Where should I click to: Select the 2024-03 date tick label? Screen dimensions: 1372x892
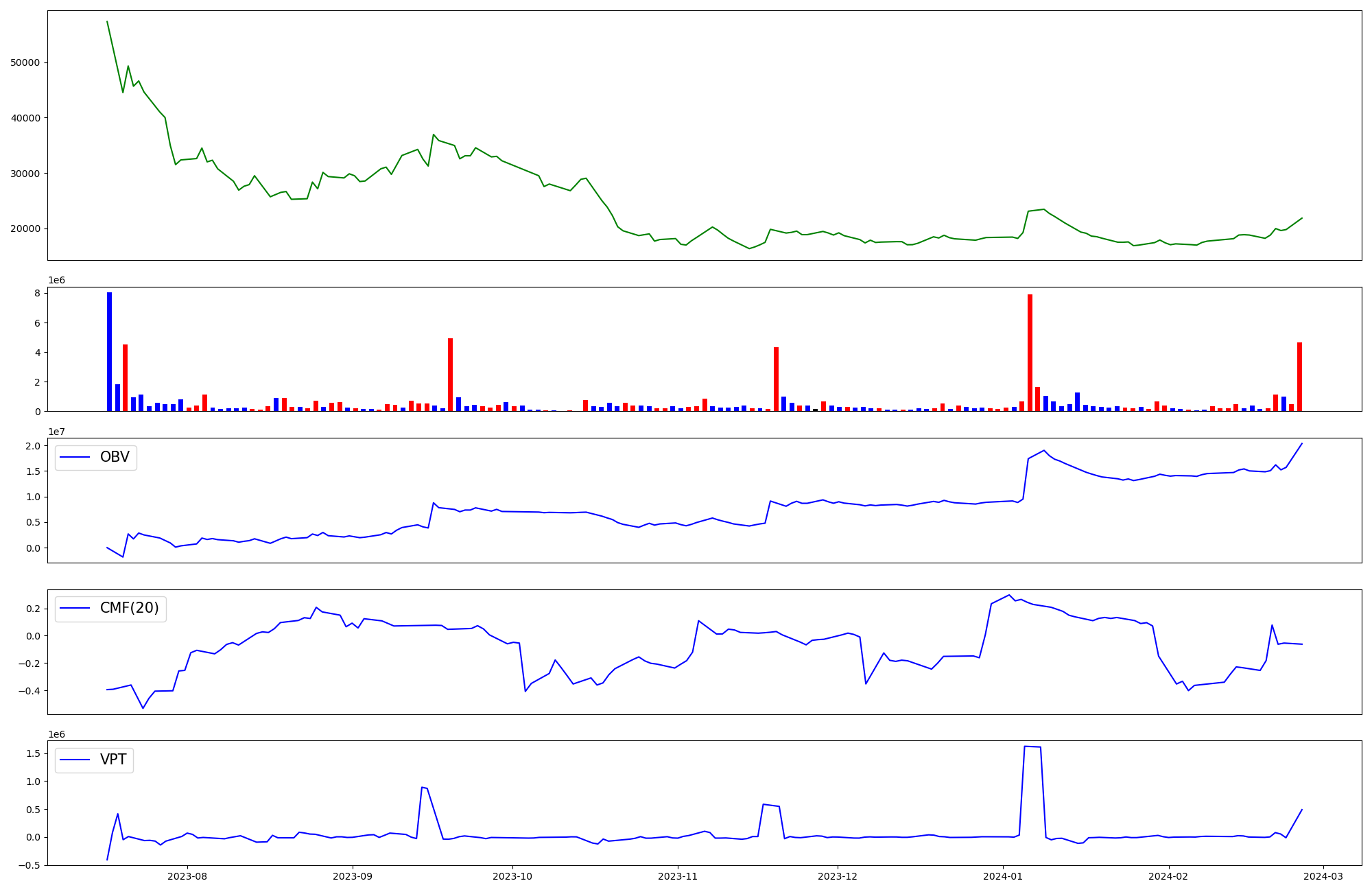pyautogui.click(x=1323, y=876)
